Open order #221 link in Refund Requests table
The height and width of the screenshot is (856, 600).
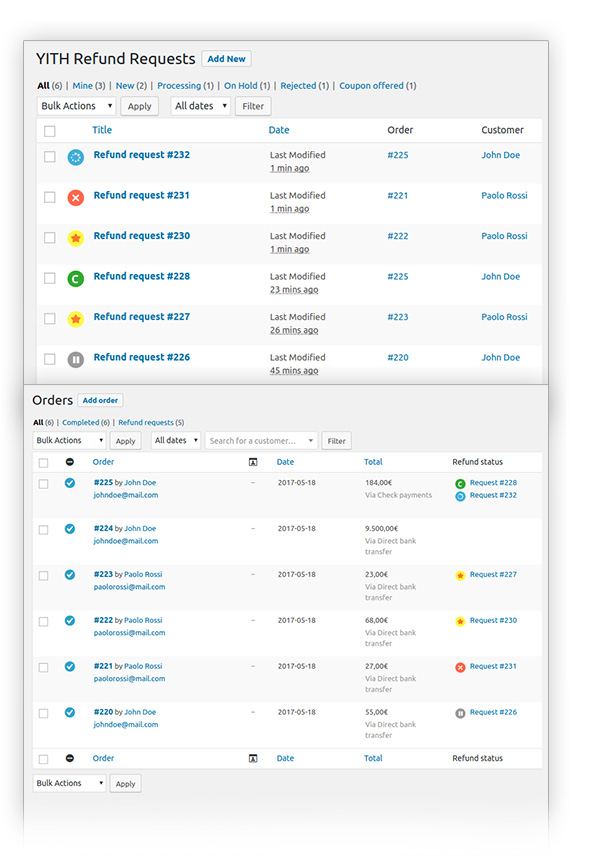point(397,196)
